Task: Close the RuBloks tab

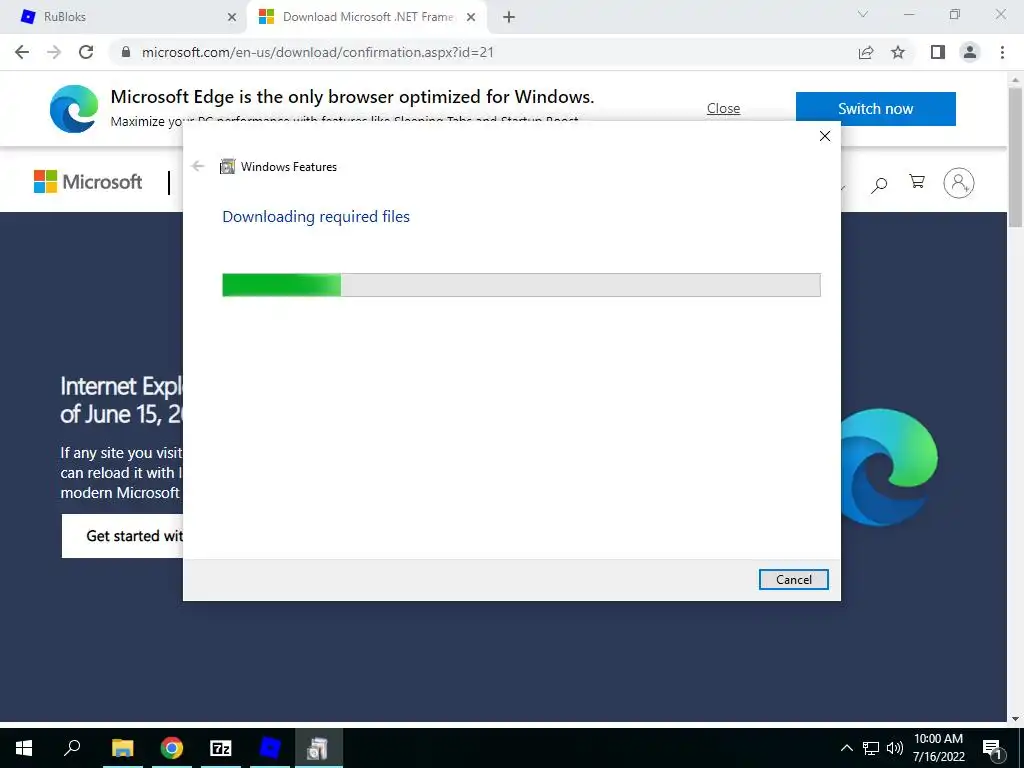Action: 232,18
